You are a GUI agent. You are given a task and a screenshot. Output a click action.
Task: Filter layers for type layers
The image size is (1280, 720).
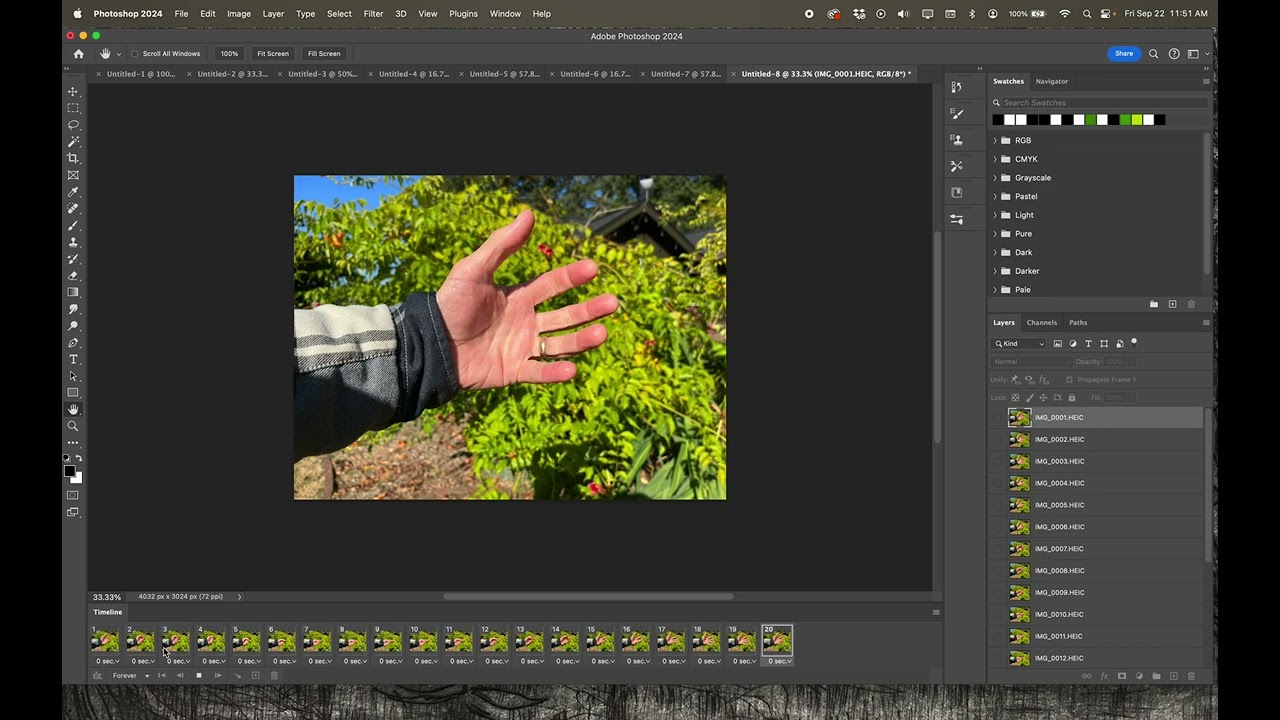click(x=1088, y=343)
